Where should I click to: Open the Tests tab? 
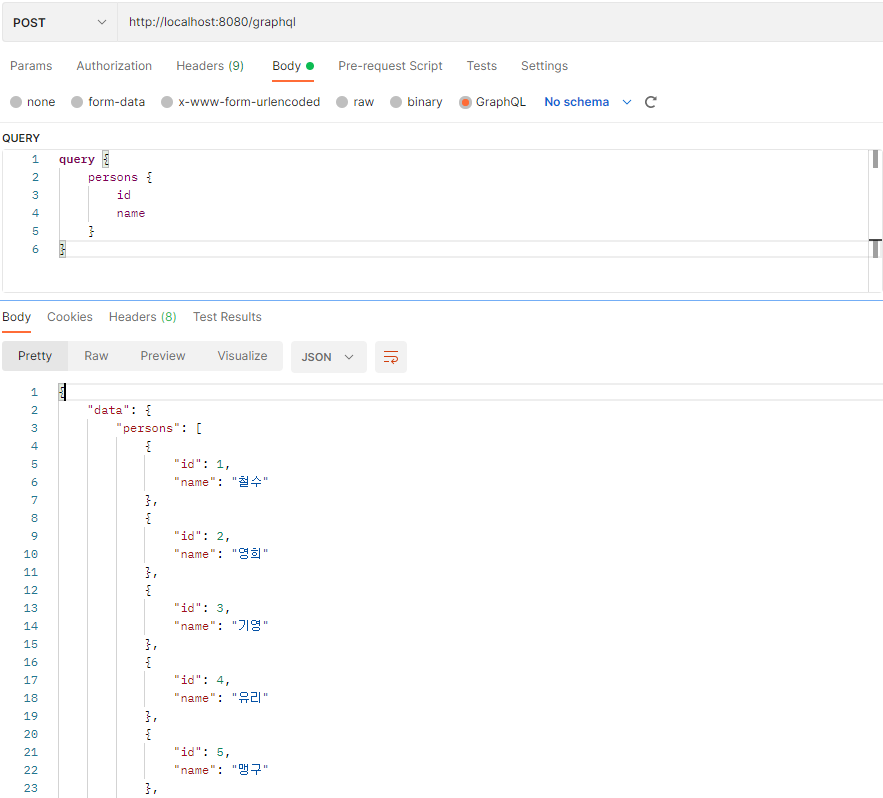coord(481,66)
